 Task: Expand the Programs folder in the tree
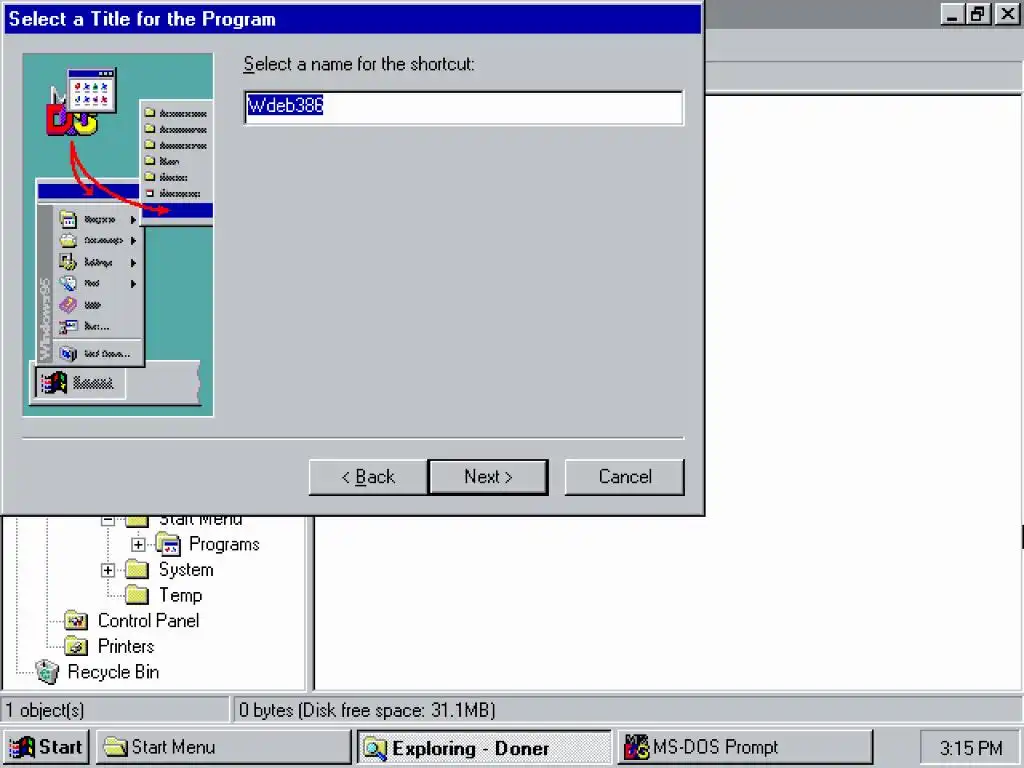138,544
